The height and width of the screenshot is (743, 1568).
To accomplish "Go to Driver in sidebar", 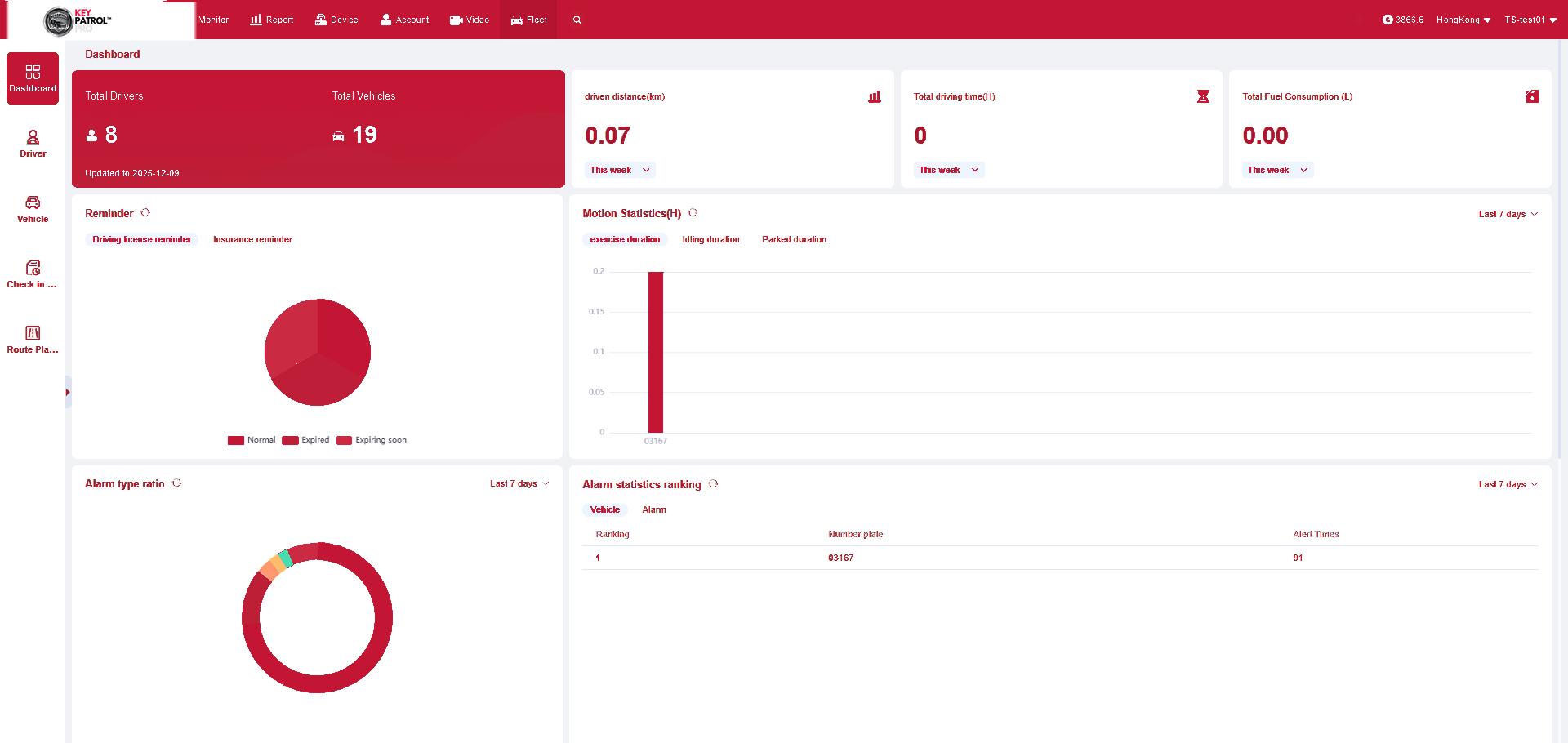I will (33, 144).
